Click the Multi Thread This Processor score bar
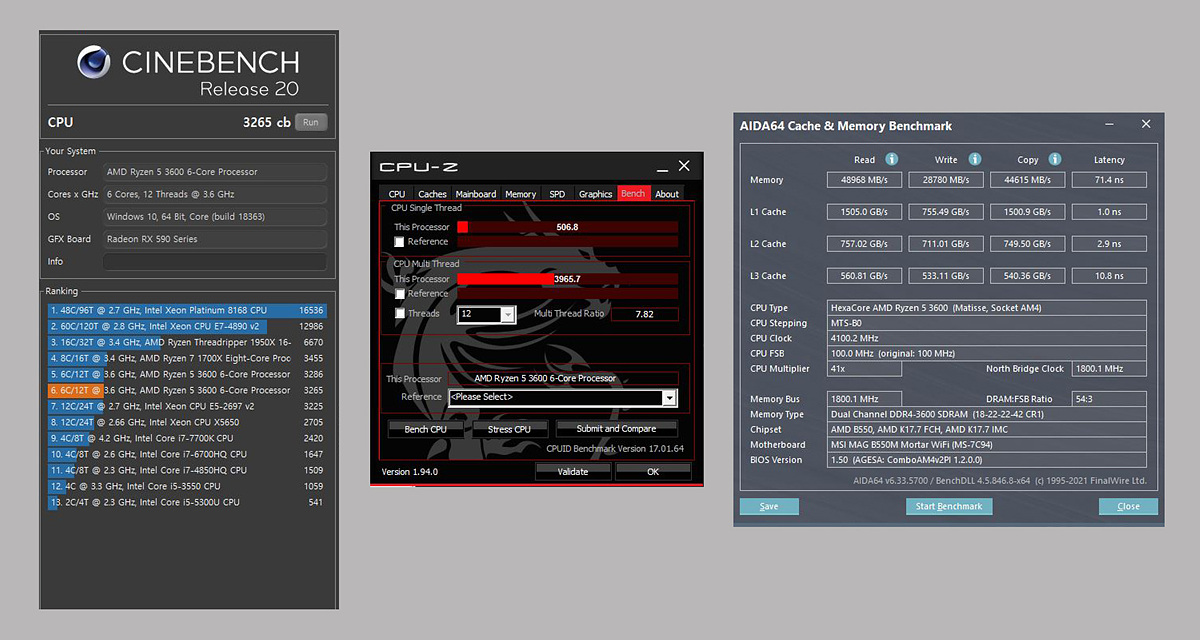 (x=567, y=279)
